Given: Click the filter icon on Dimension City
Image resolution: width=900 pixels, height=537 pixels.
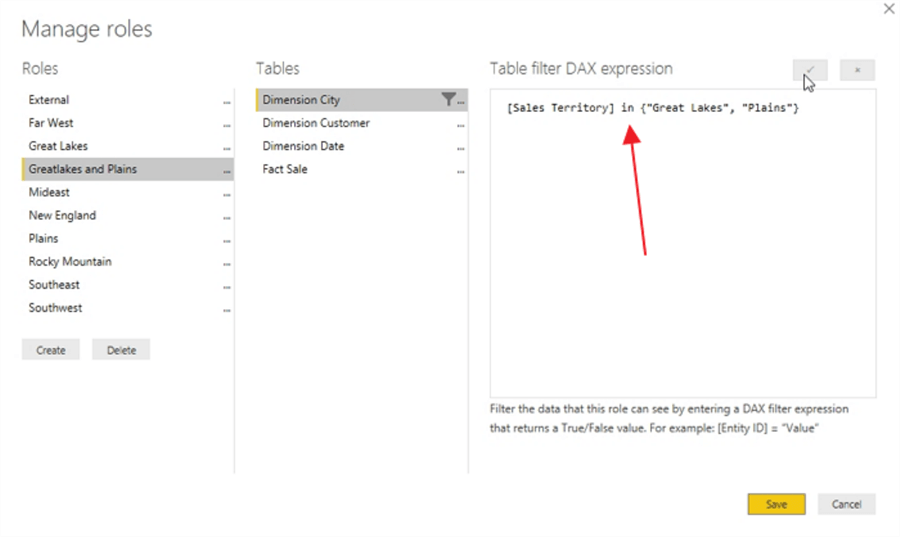Looking at the screenshot, I should click(x=448, y=99).
